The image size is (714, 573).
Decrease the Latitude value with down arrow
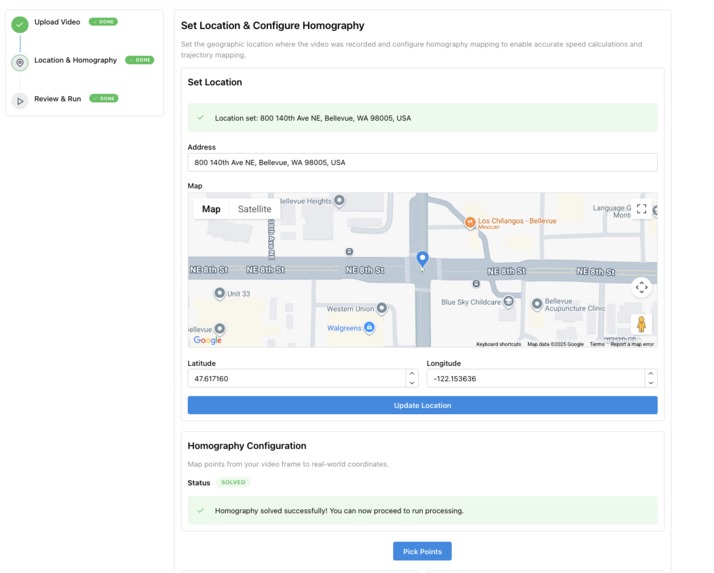[x=412, y=383]
